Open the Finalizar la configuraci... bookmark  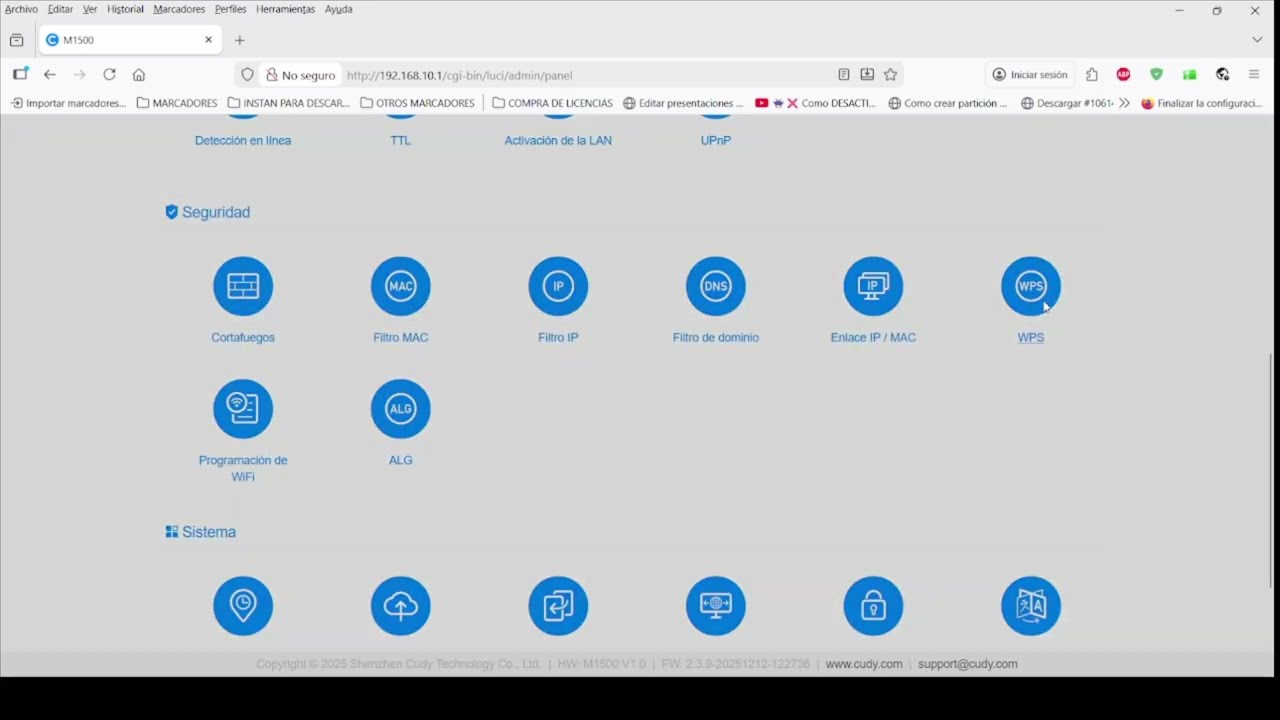point(1202,103)
